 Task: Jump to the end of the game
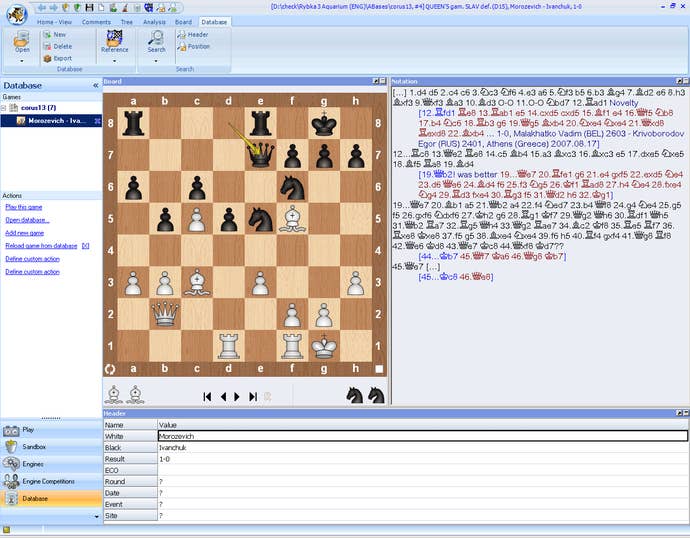click(253, 397)
